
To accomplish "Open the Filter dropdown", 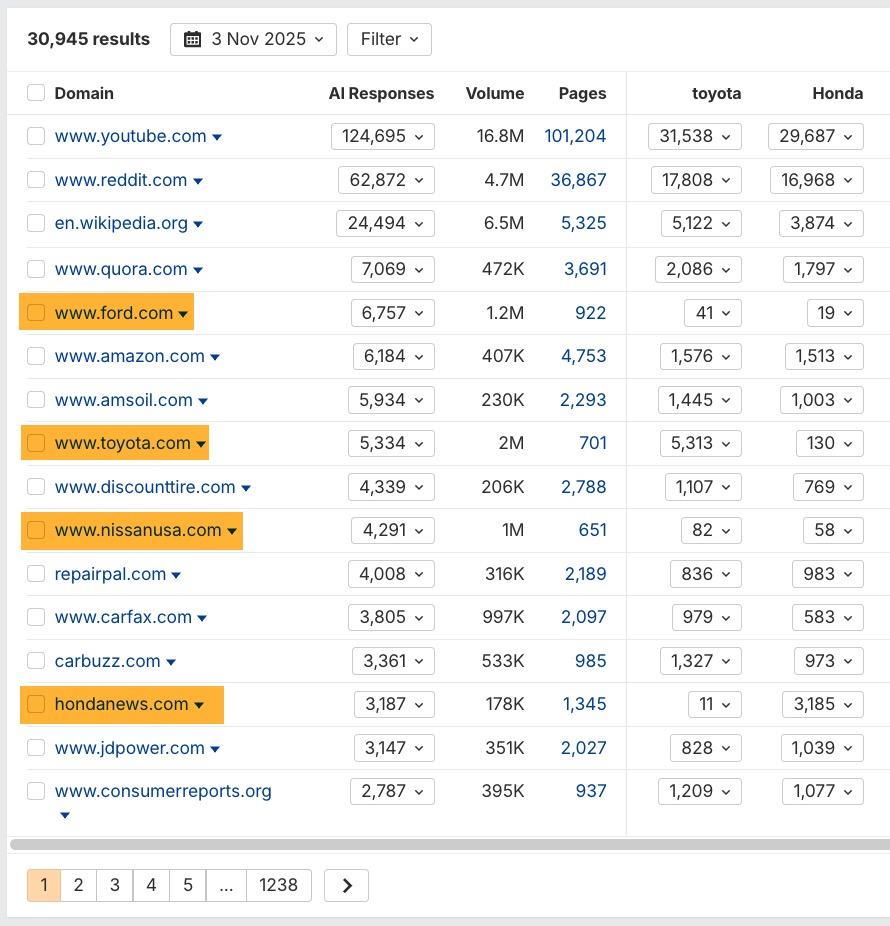I will click(388, 39).
